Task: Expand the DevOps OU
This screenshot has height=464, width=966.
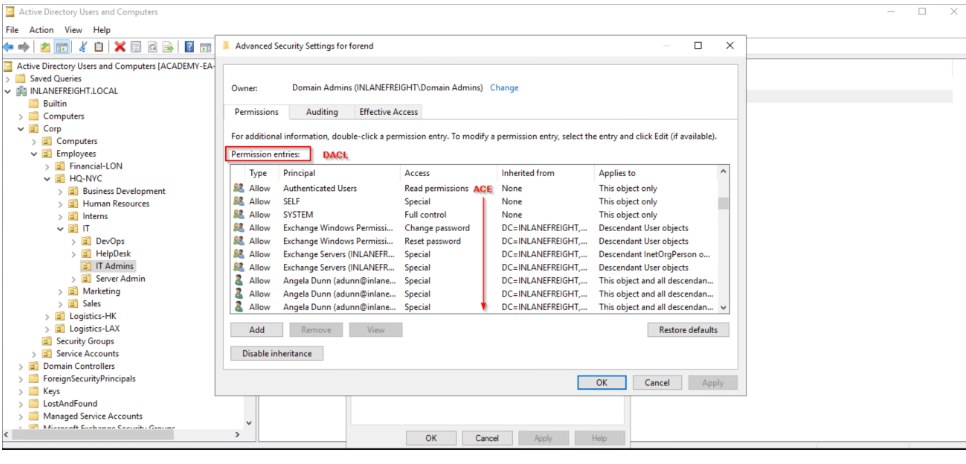Action: (73, 242)
